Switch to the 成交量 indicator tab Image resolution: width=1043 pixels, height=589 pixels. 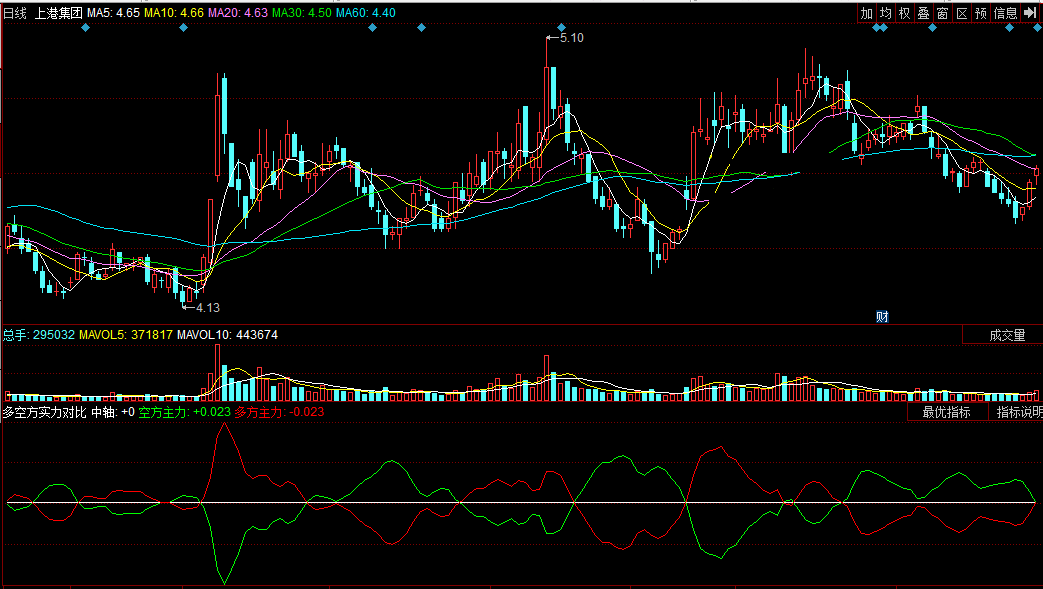[1003, 335]
